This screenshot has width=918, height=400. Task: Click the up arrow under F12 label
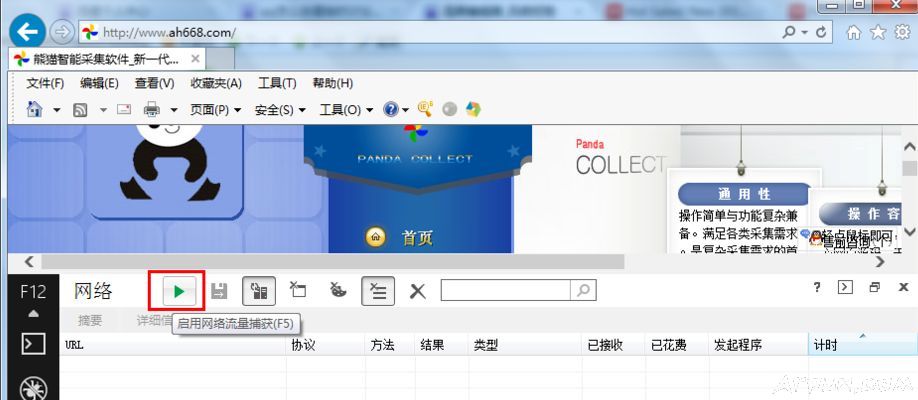tap(33, 314)
